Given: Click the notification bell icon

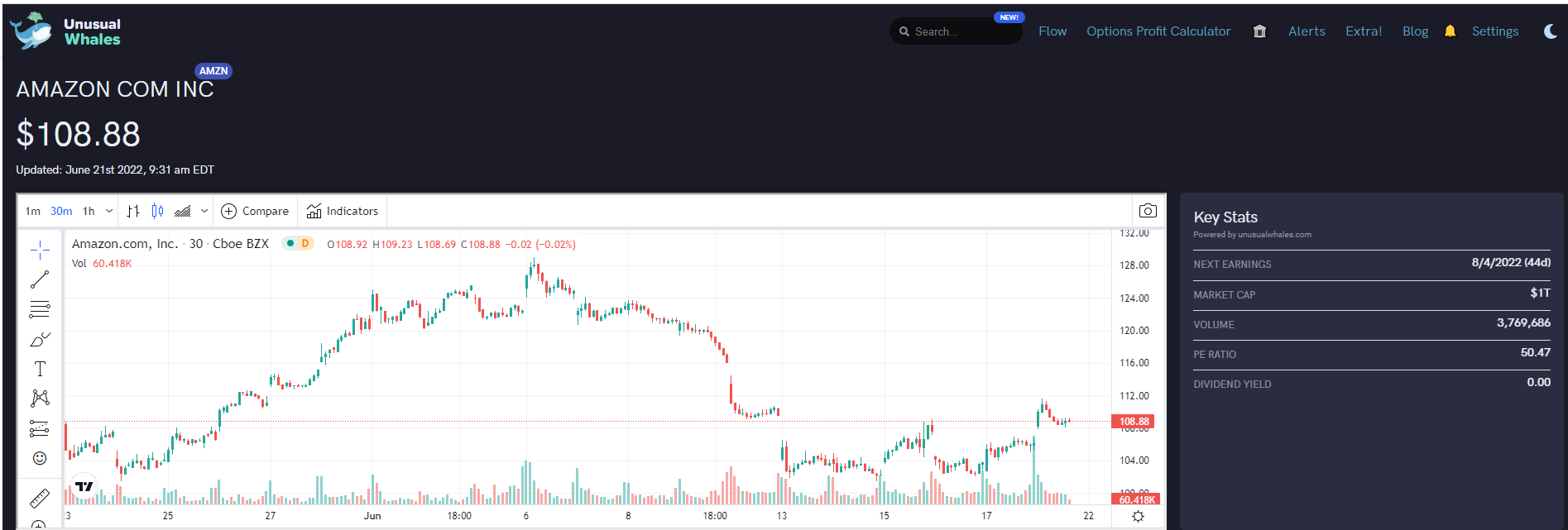Looking at the screenshot, I should tap(1450, 31).
